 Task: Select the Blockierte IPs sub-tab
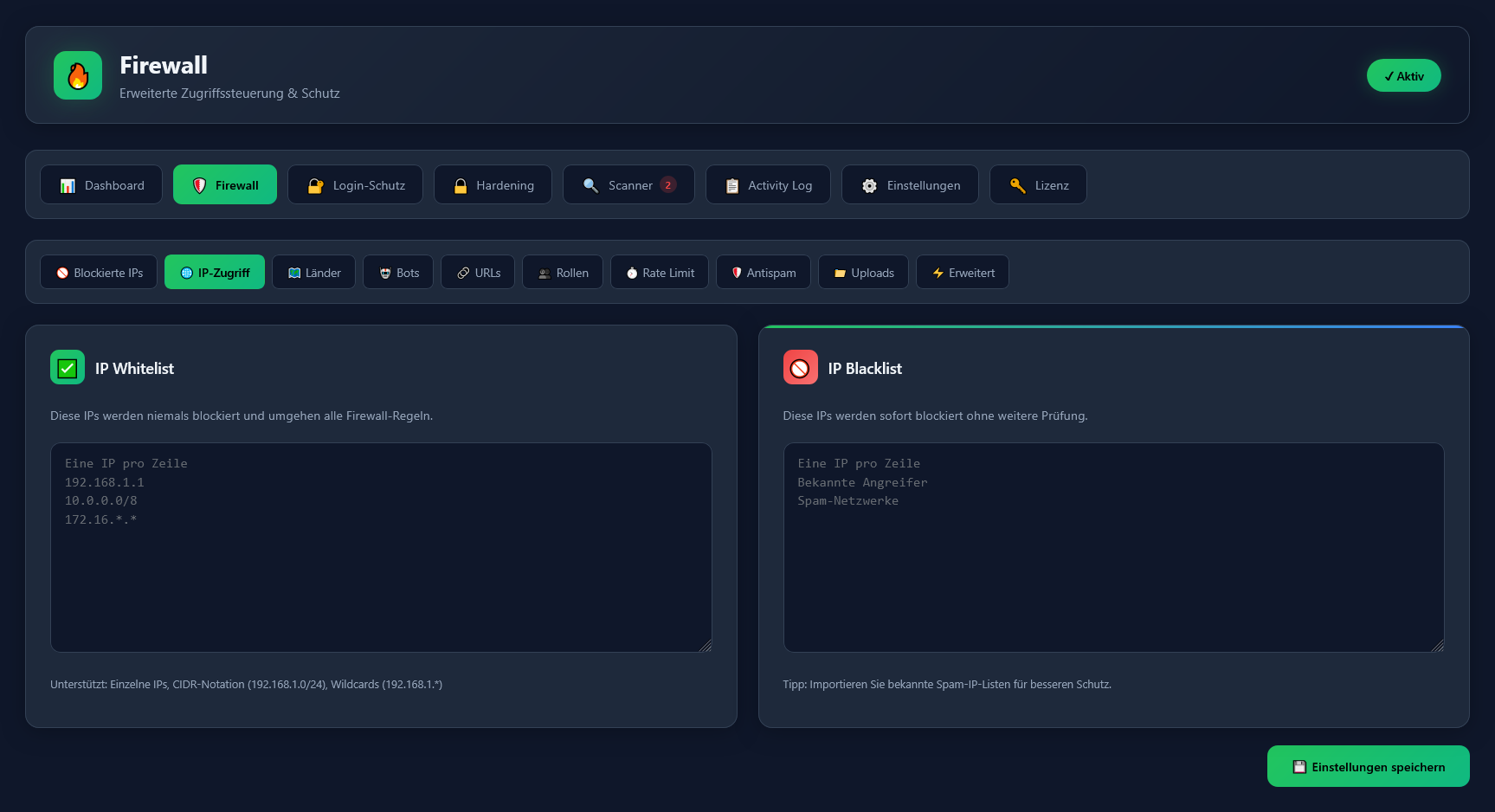click(x=99, y=273)
